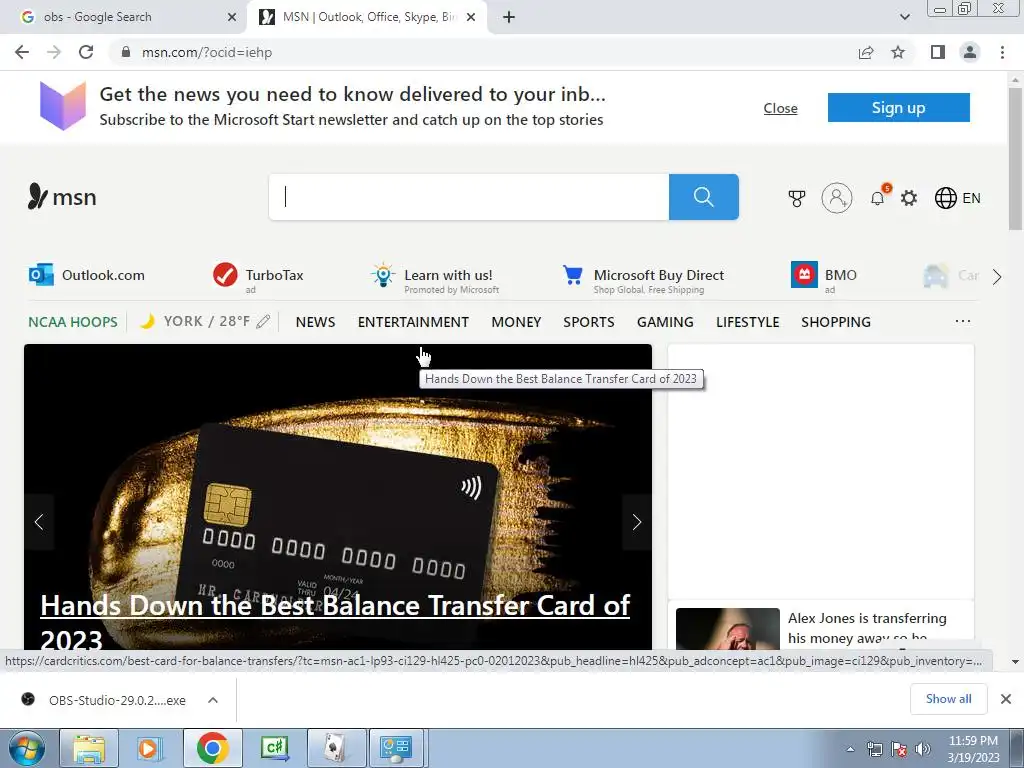Click the volume speaker tray icon
Image resolution: width=1024 pixels, height=768 pixels.
click(x=923, y=749)
